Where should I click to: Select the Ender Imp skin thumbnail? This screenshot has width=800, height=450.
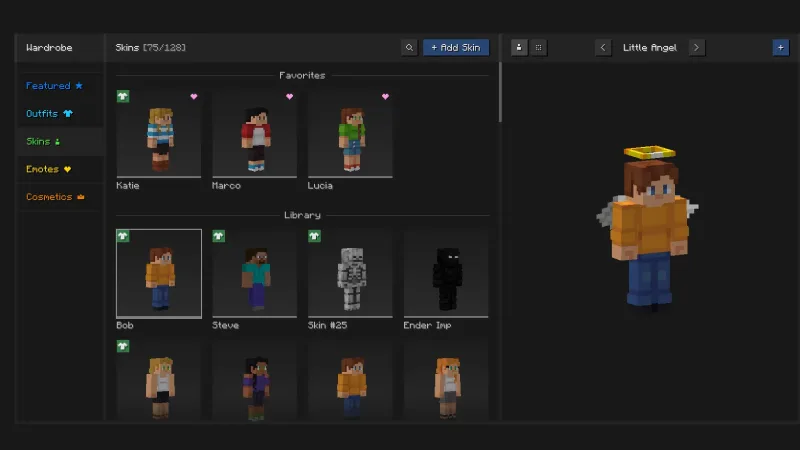446,273
